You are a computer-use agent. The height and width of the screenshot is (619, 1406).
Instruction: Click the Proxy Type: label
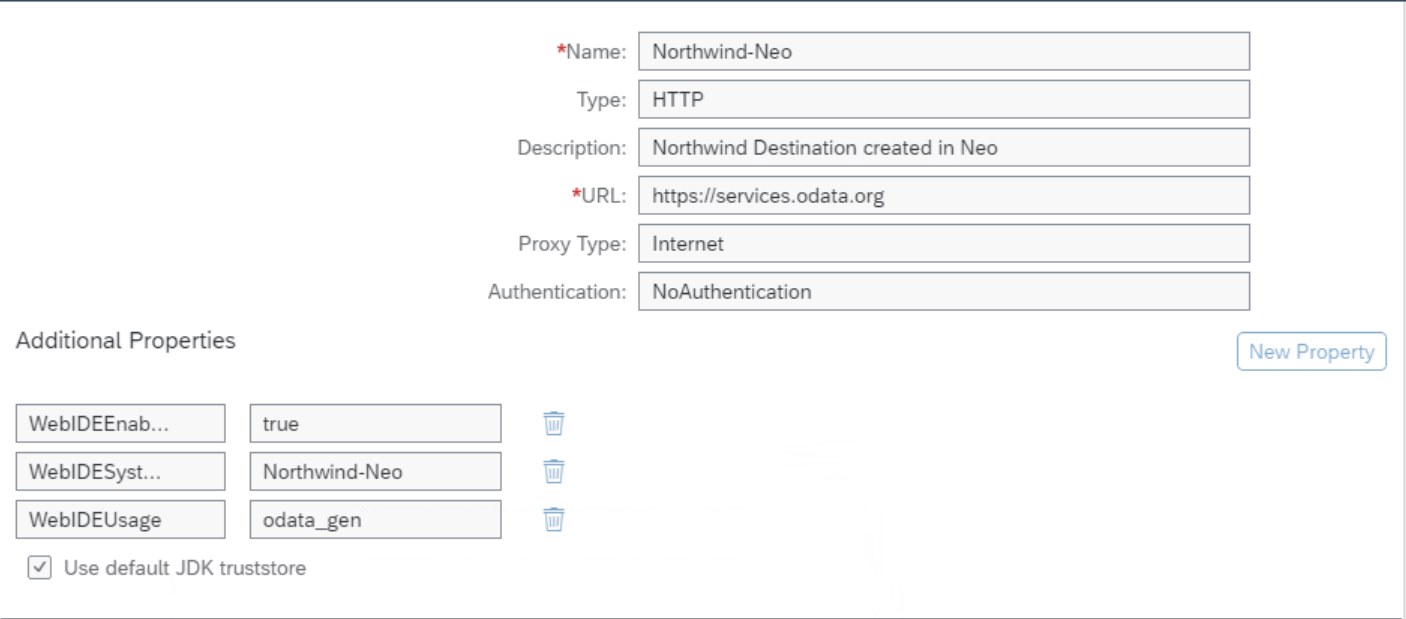click(572, 244)
